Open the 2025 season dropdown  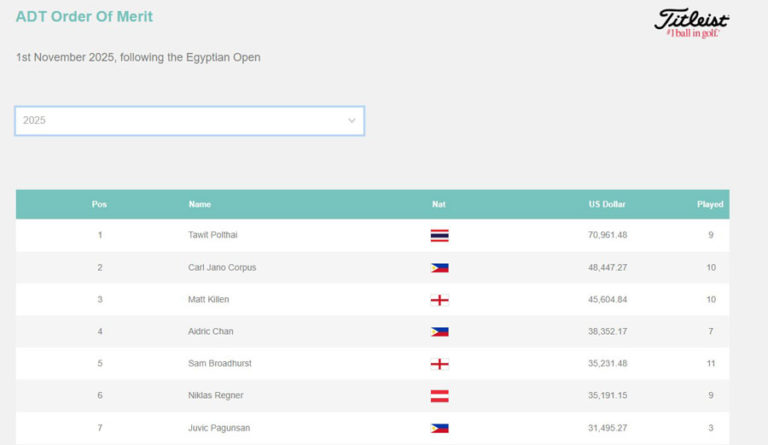(189, 121)
